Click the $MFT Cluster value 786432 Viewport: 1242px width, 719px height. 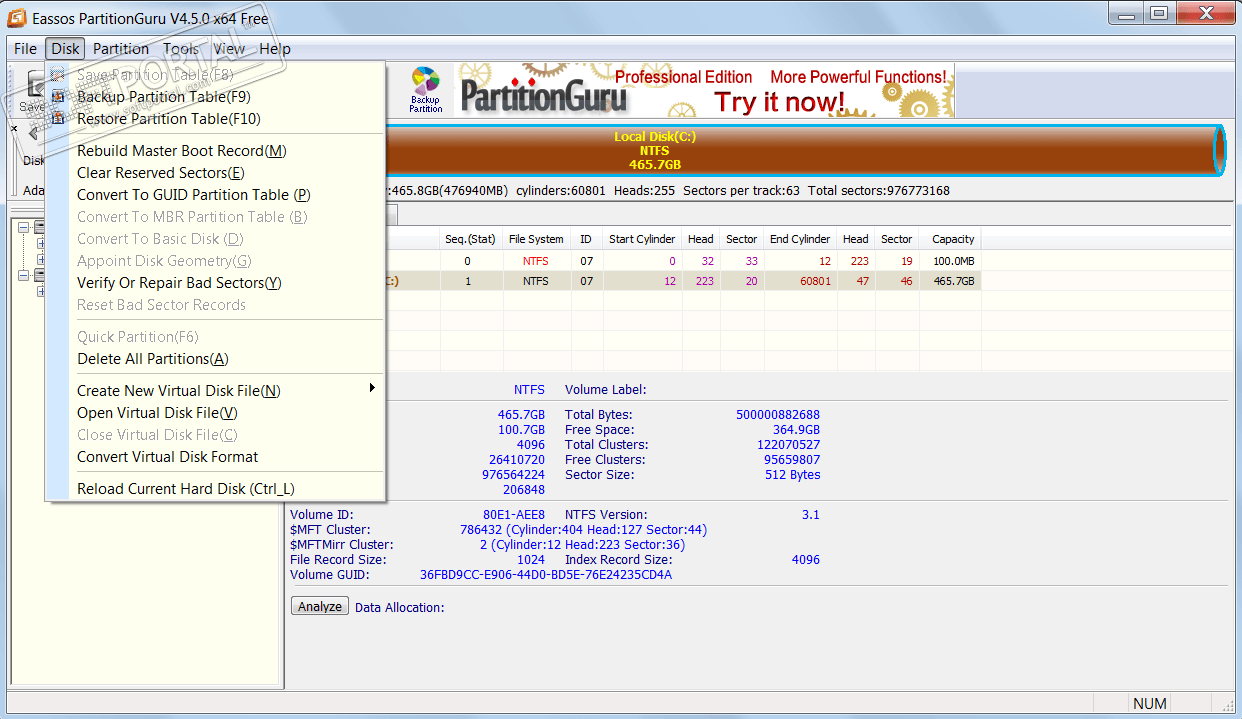coord(483,530)
